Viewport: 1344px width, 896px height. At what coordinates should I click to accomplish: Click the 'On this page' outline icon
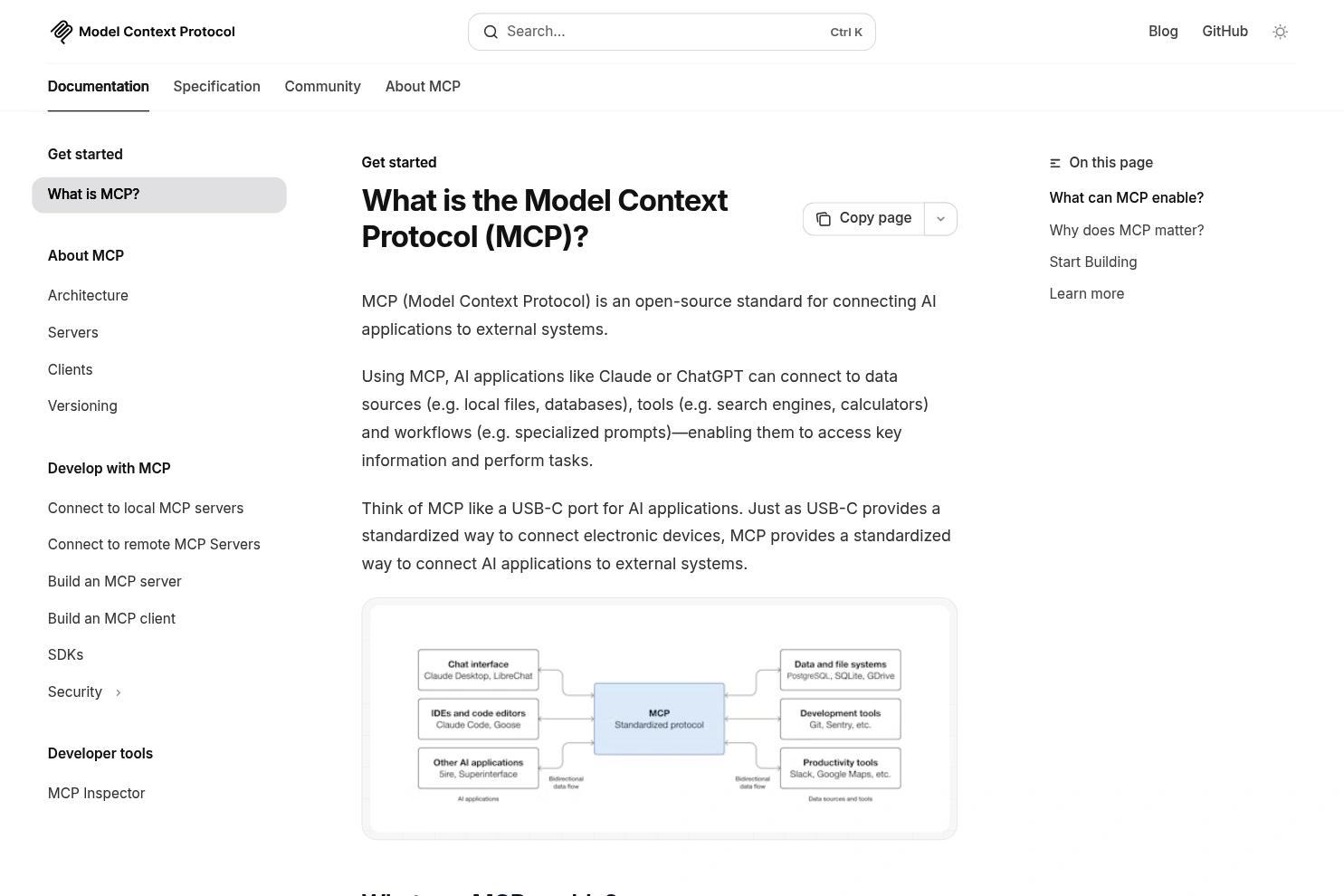(x=1054, y=162)
